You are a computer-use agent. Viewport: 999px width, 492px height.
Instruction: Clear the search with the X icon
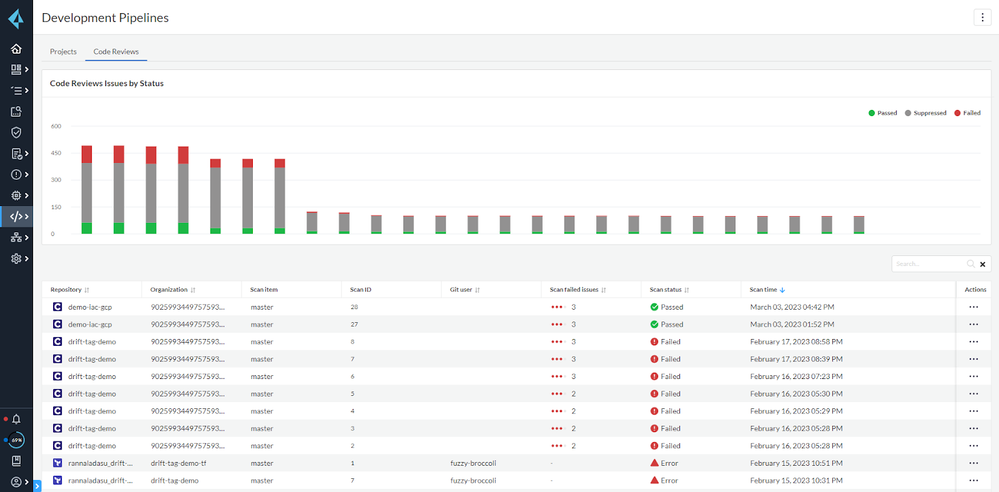[x=983, y=264]
